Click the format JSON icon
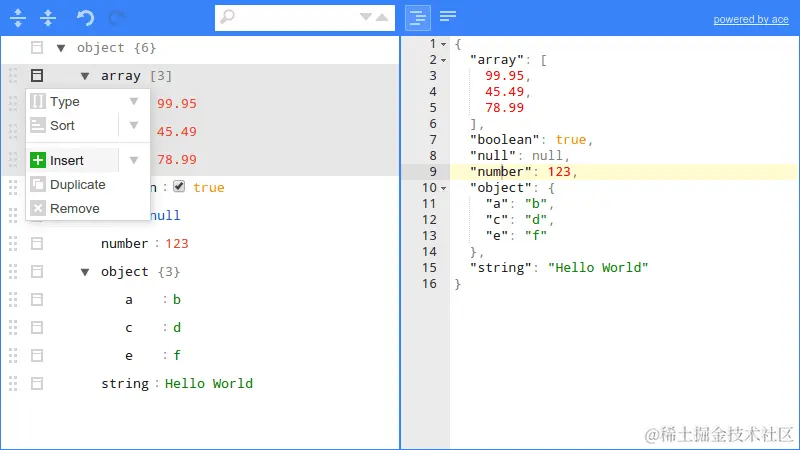This screenshot has height=450, width=800. [418, 18]
